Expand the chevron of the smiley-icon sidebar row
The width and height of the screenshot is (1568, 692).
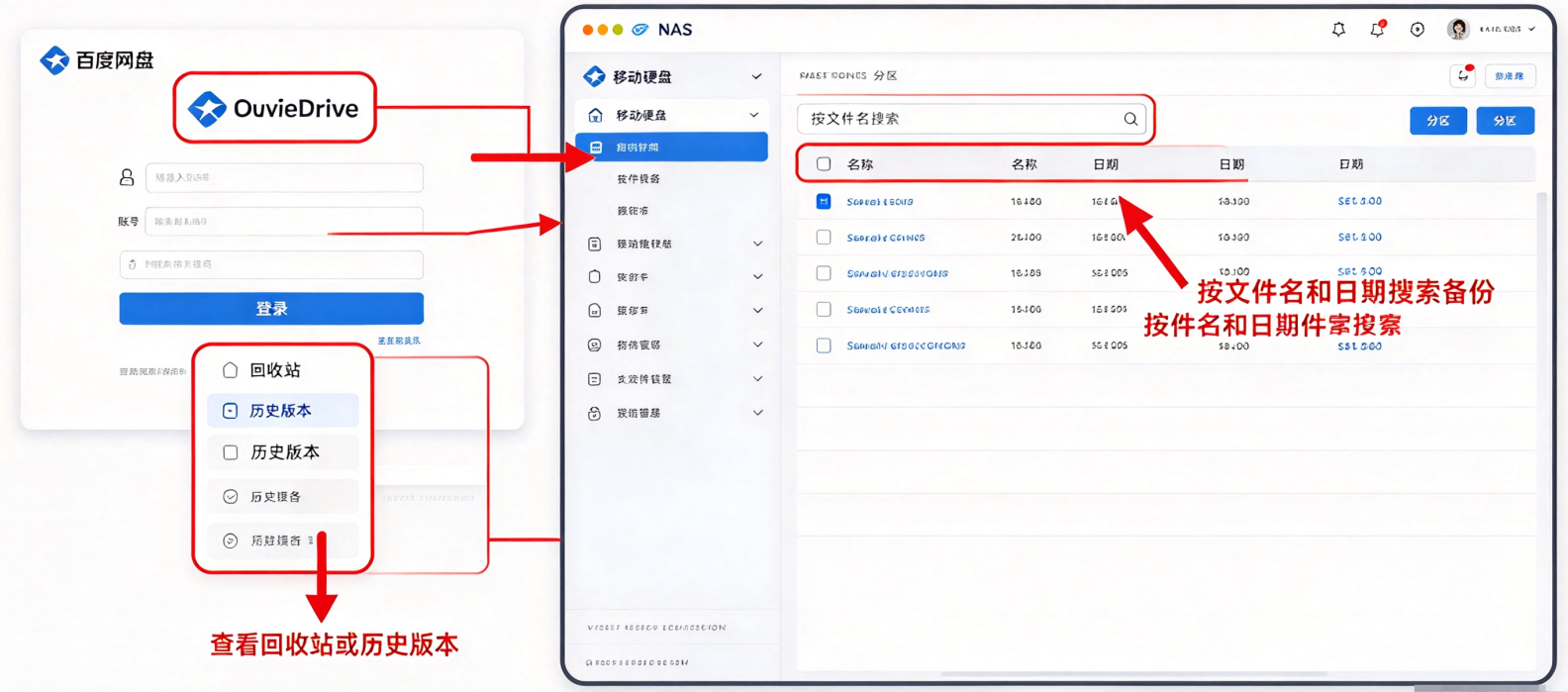click(x=758, y=346)
